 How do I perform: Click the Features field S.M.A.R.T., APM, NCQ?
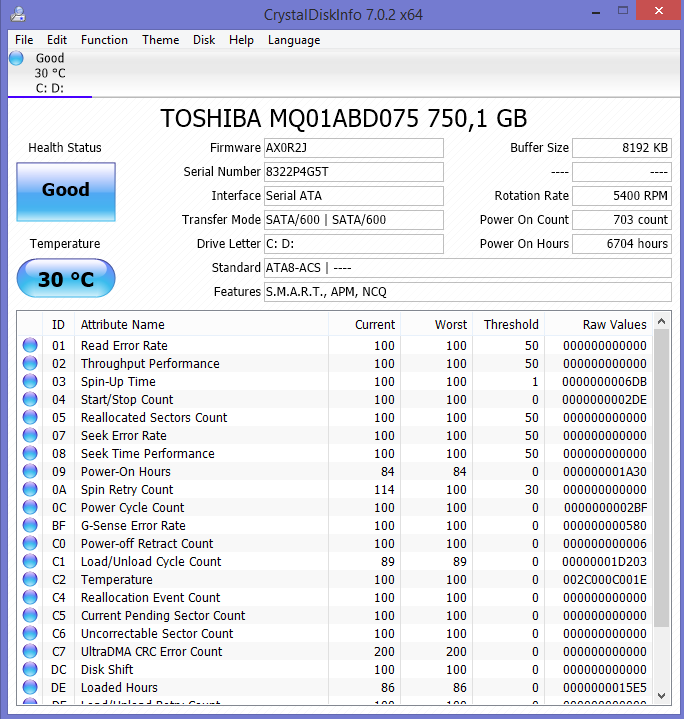(x=468, y=292)
